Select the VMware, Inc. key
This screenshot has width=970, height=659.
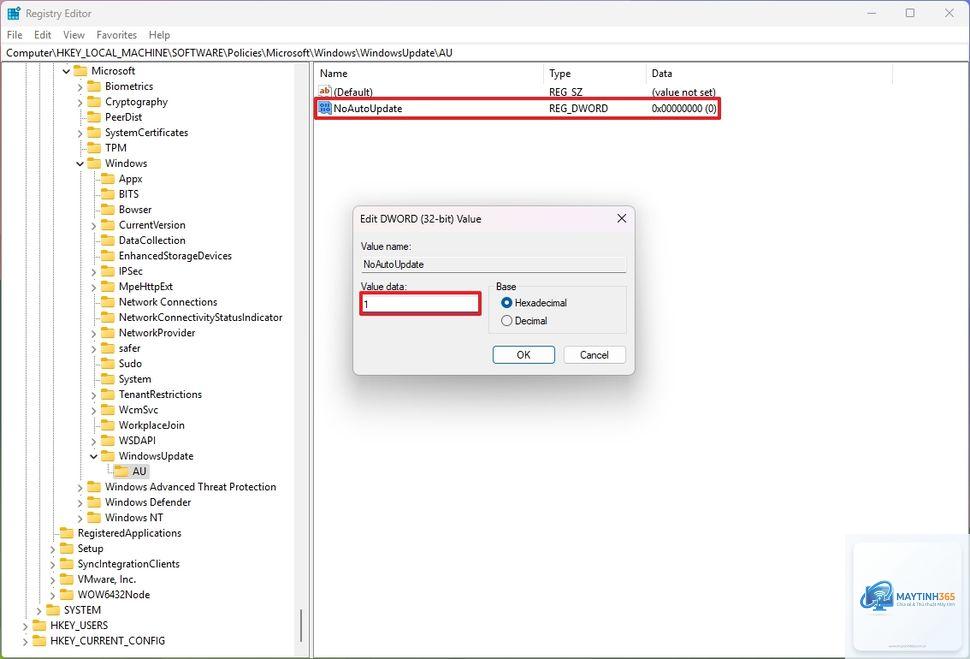106,579
